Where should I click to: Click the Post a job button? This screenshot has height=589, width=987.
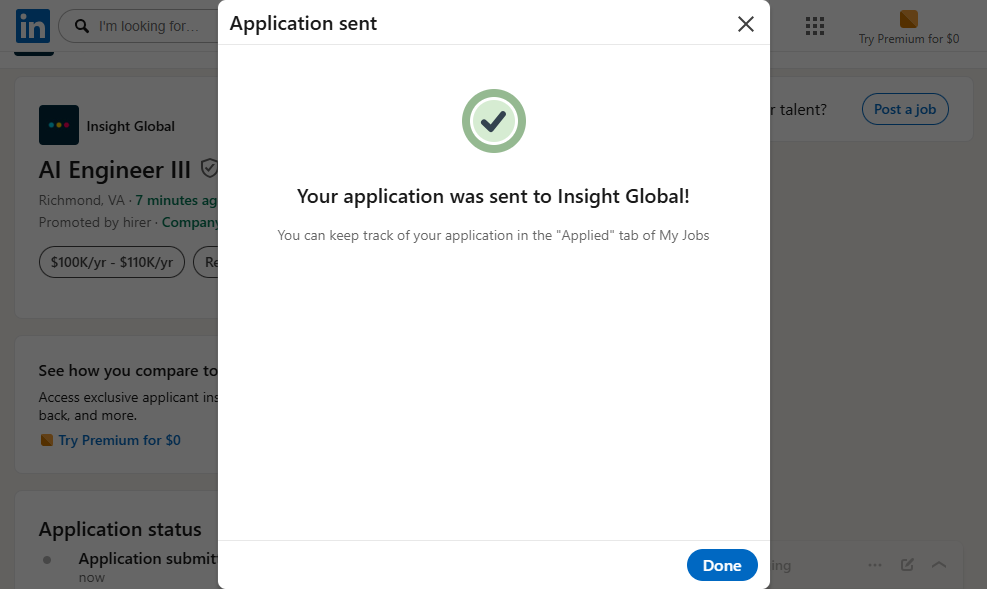(x=905, y=110)
